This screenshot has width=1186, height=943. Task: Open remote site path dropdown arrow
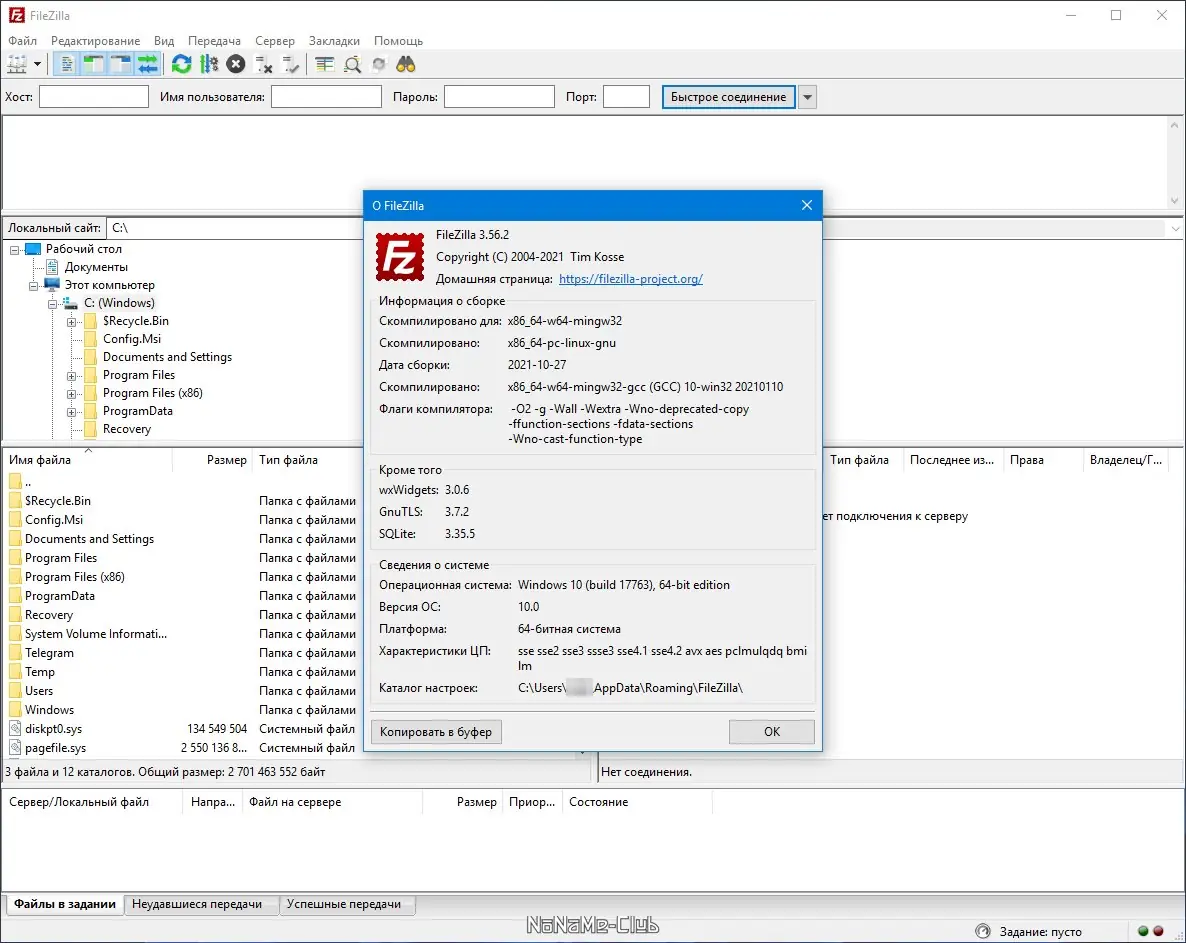1175,228
